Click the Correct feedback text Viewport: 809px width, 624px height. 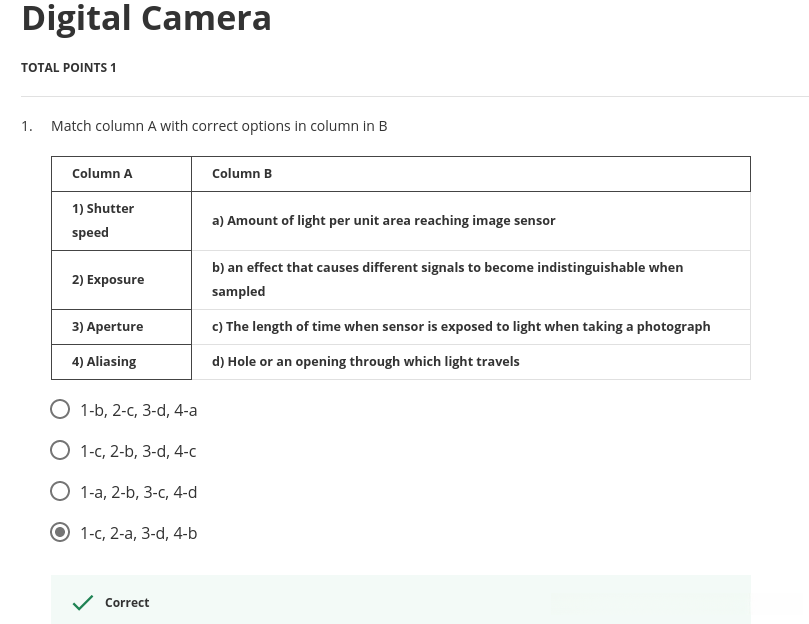(127, 603)
